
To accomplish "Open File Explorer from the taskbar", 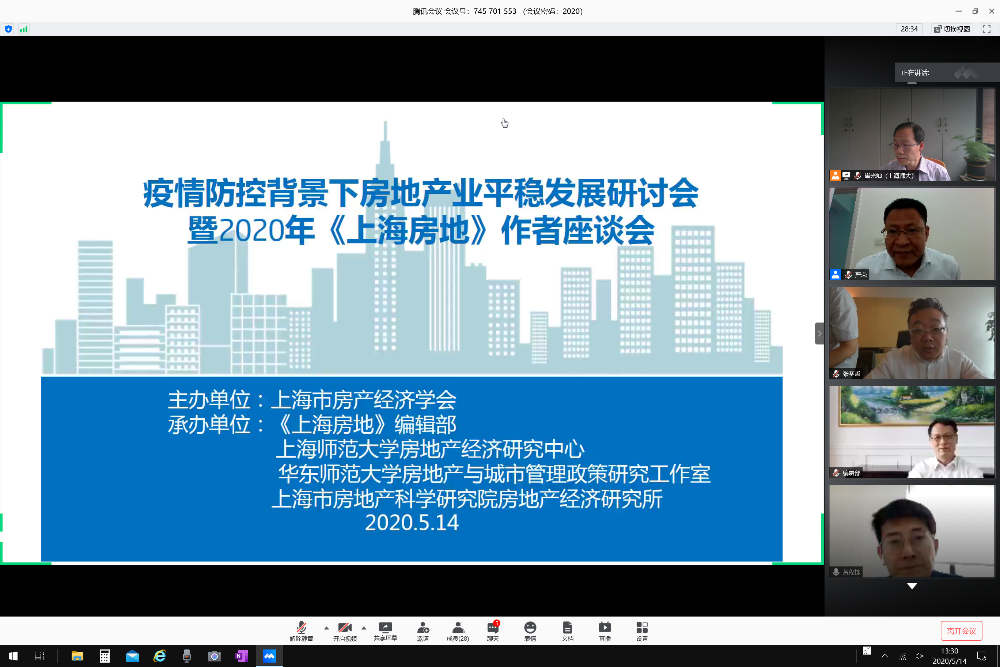I will coord(77,656).
